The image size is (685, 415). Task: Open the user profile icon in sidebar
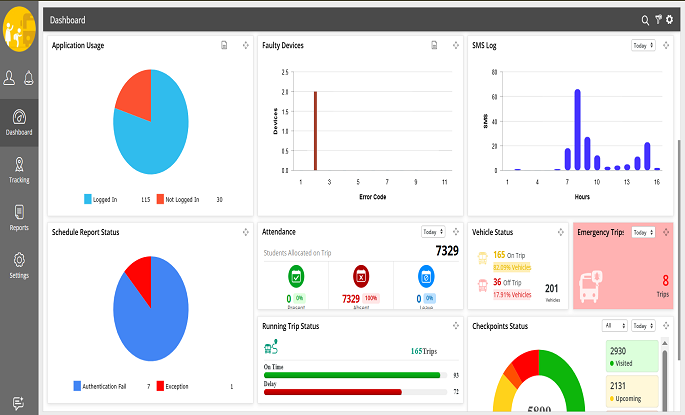pos(9,78)
